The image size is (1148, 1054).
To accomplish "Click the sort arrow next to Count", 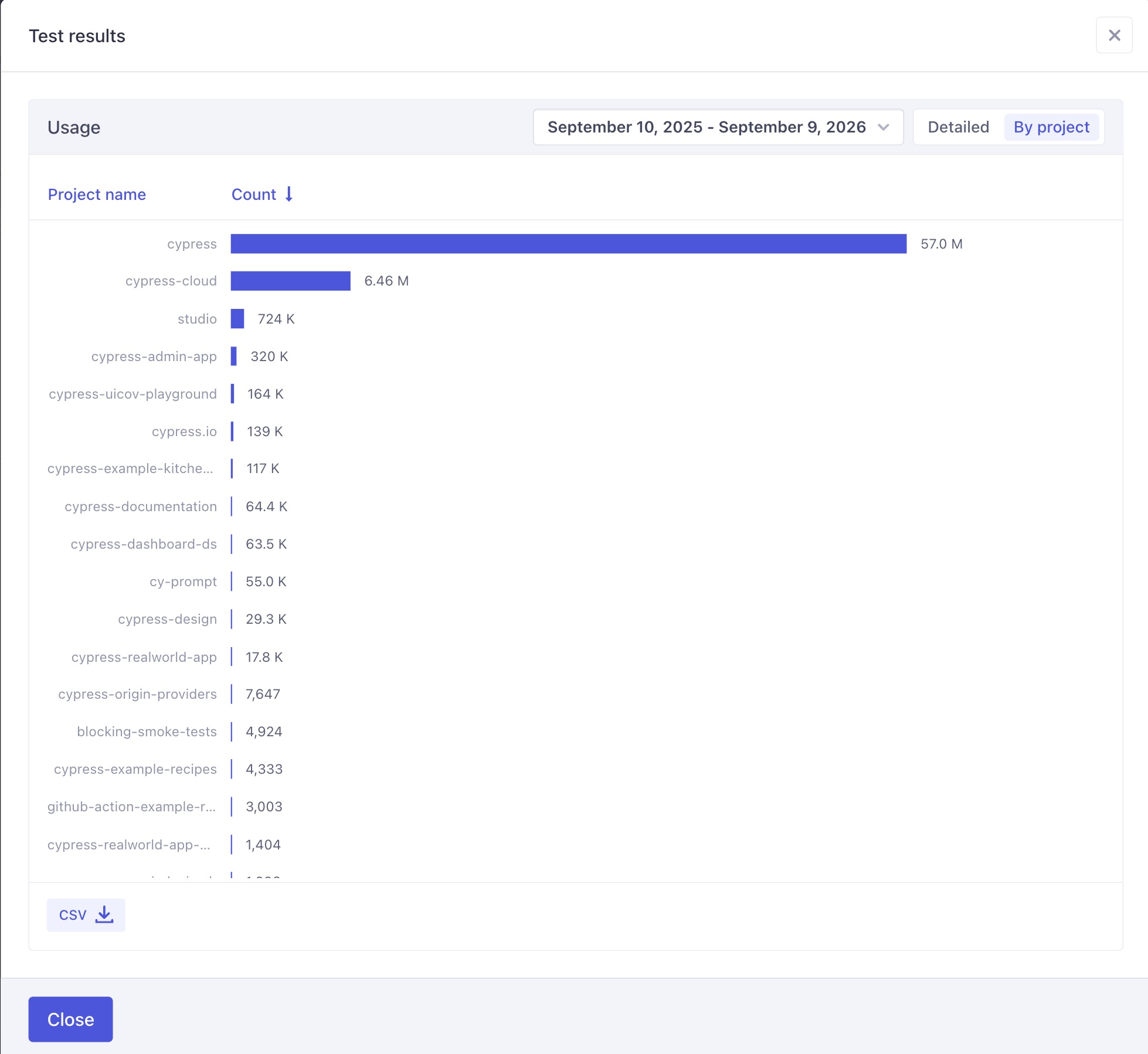I will [x=289, y=194].
